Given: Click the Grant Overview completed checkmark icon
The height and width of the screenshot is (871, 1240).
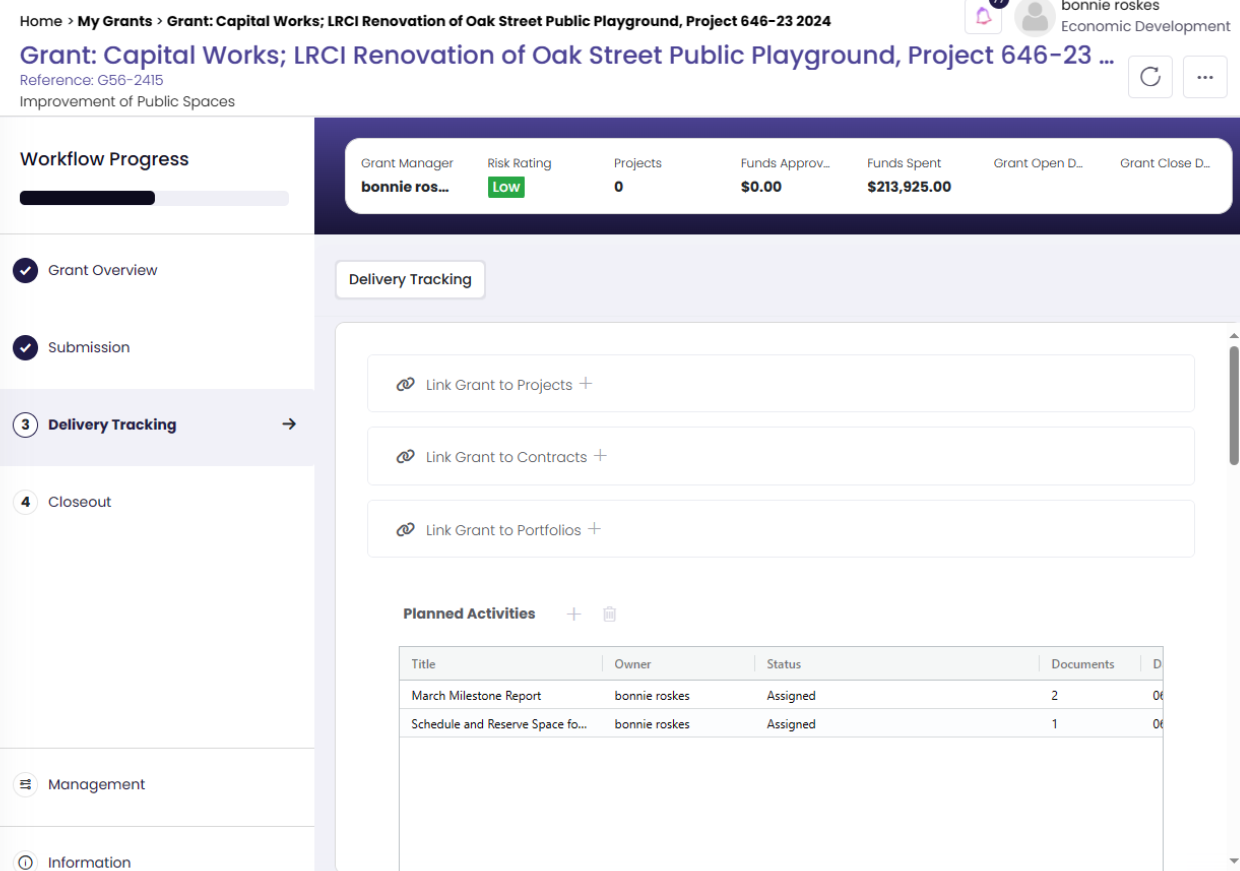Looking at the screenshot, I should pos(26,270).
